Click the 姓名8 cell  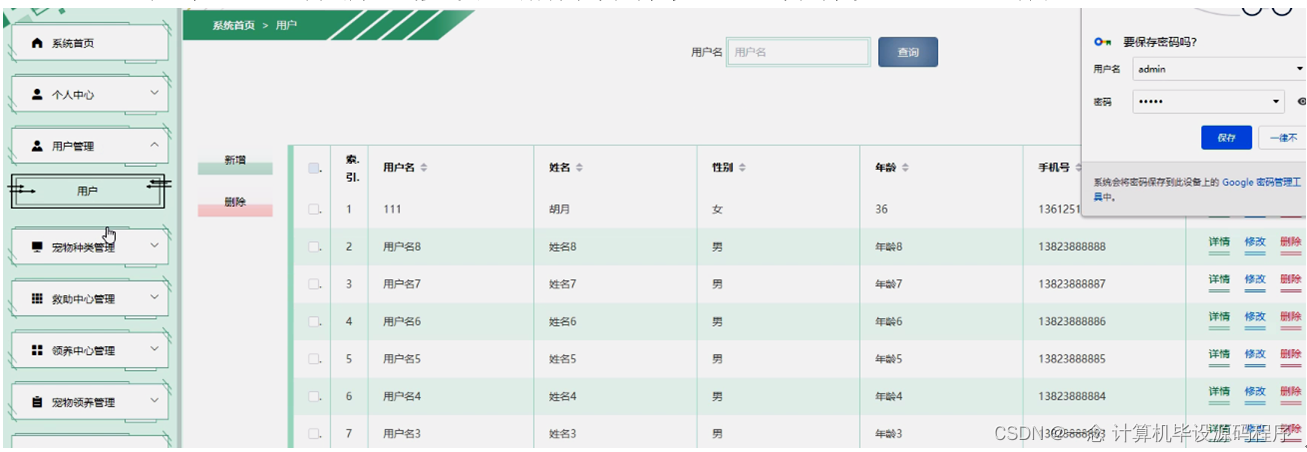563,247
